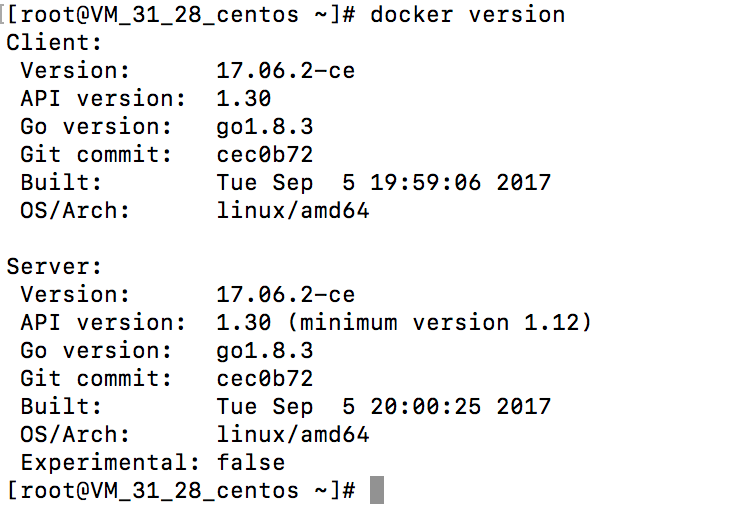Click Server built time 20:00:25
The width and height of the screenshot is (740, 520).
425,407
